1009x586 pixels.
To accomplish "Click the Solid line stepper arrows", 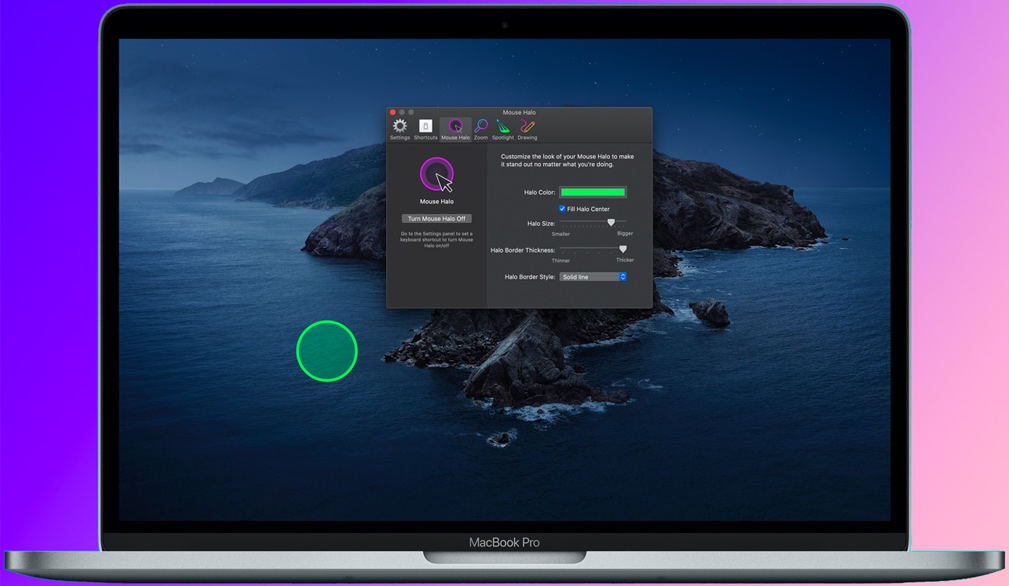I will 622,277.
